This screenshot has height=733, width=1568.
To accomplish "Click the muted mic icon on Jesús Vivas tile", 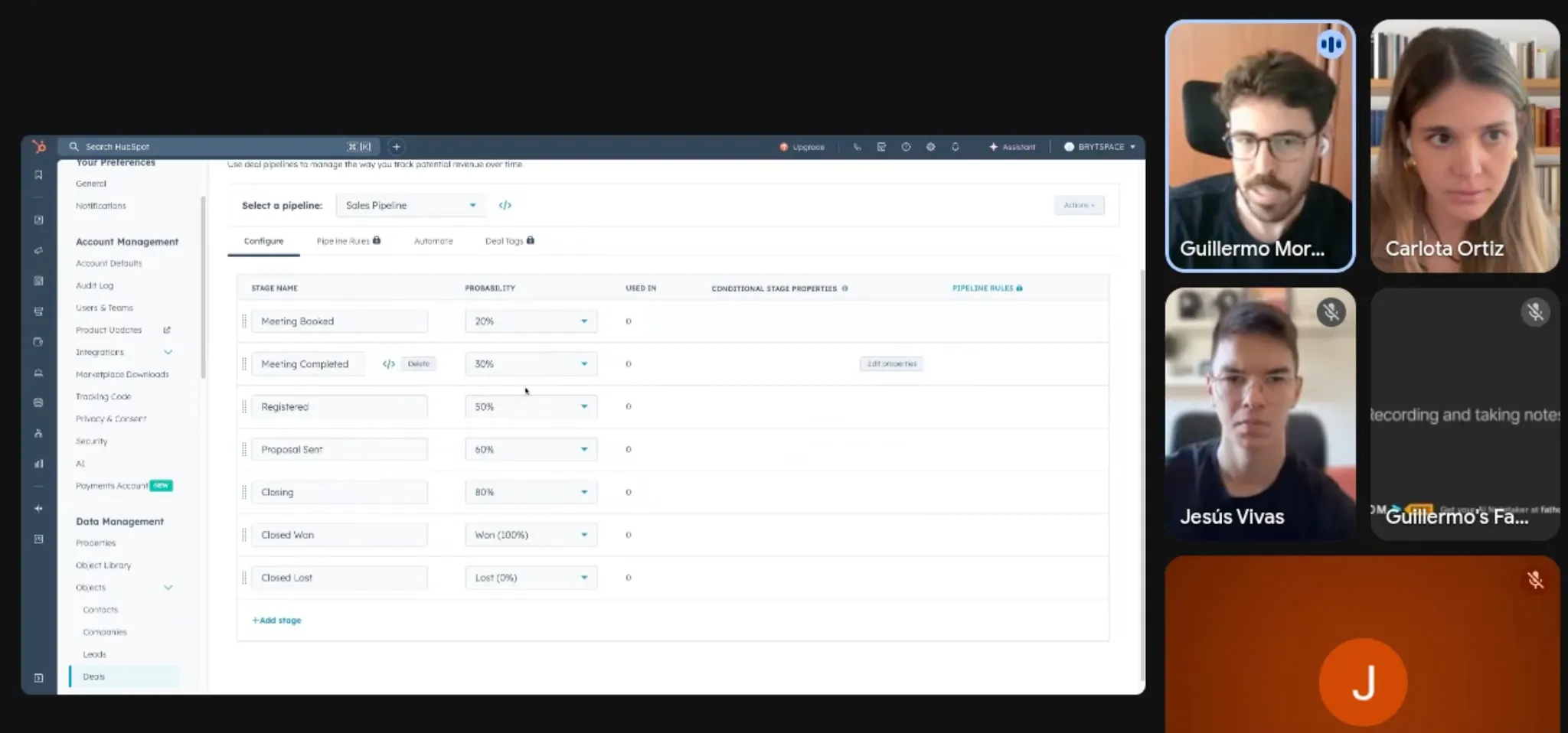I will (1331, 312).
